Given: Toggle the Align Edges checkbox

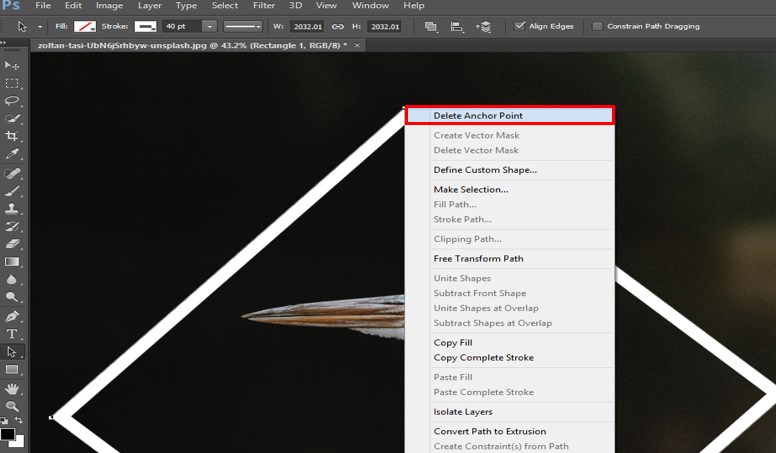Looking at the screenshot, I should pyautogui.click(x=519, y=26).
